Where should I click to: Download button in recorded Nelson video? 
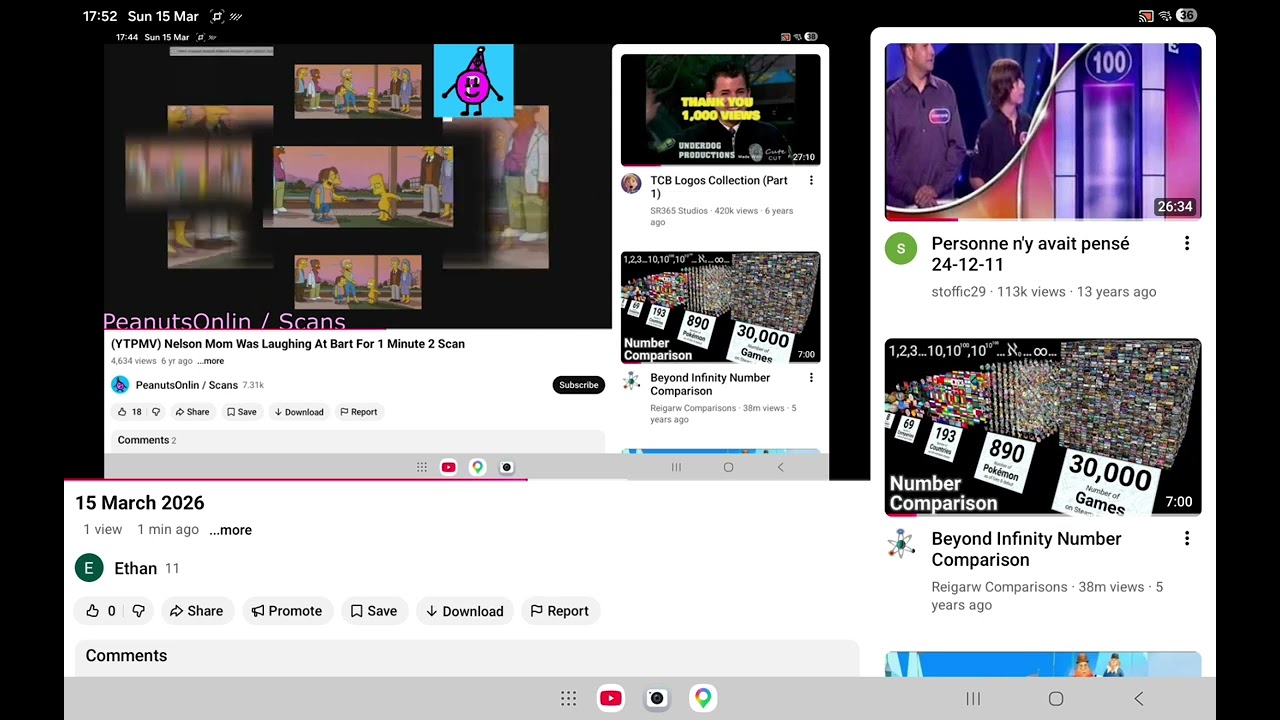[x=299, y=412]
